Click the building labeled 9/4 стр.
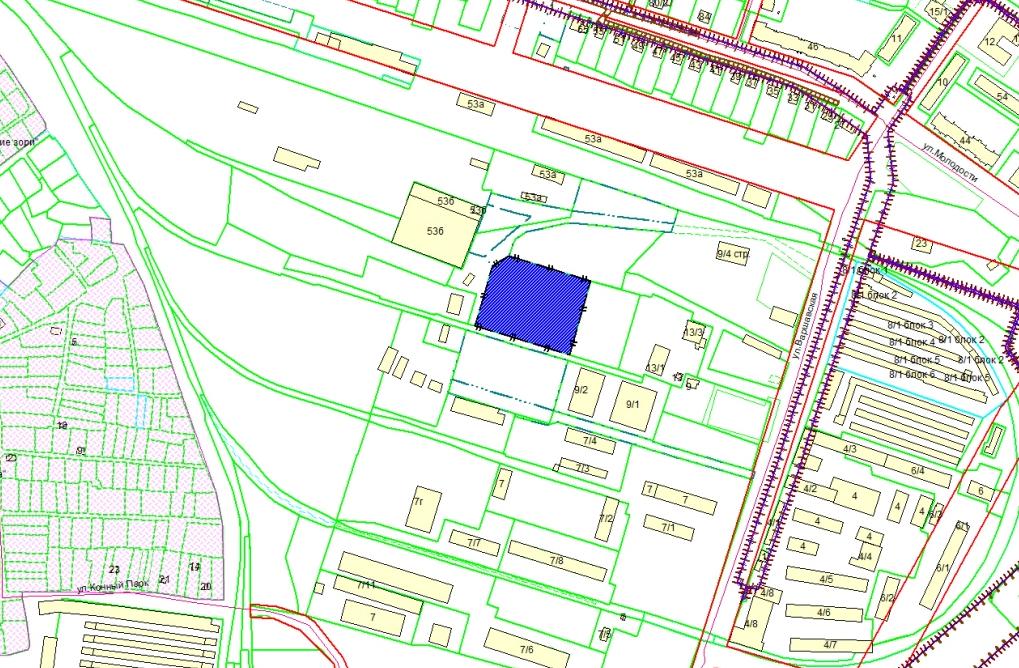 click(733, 255)
